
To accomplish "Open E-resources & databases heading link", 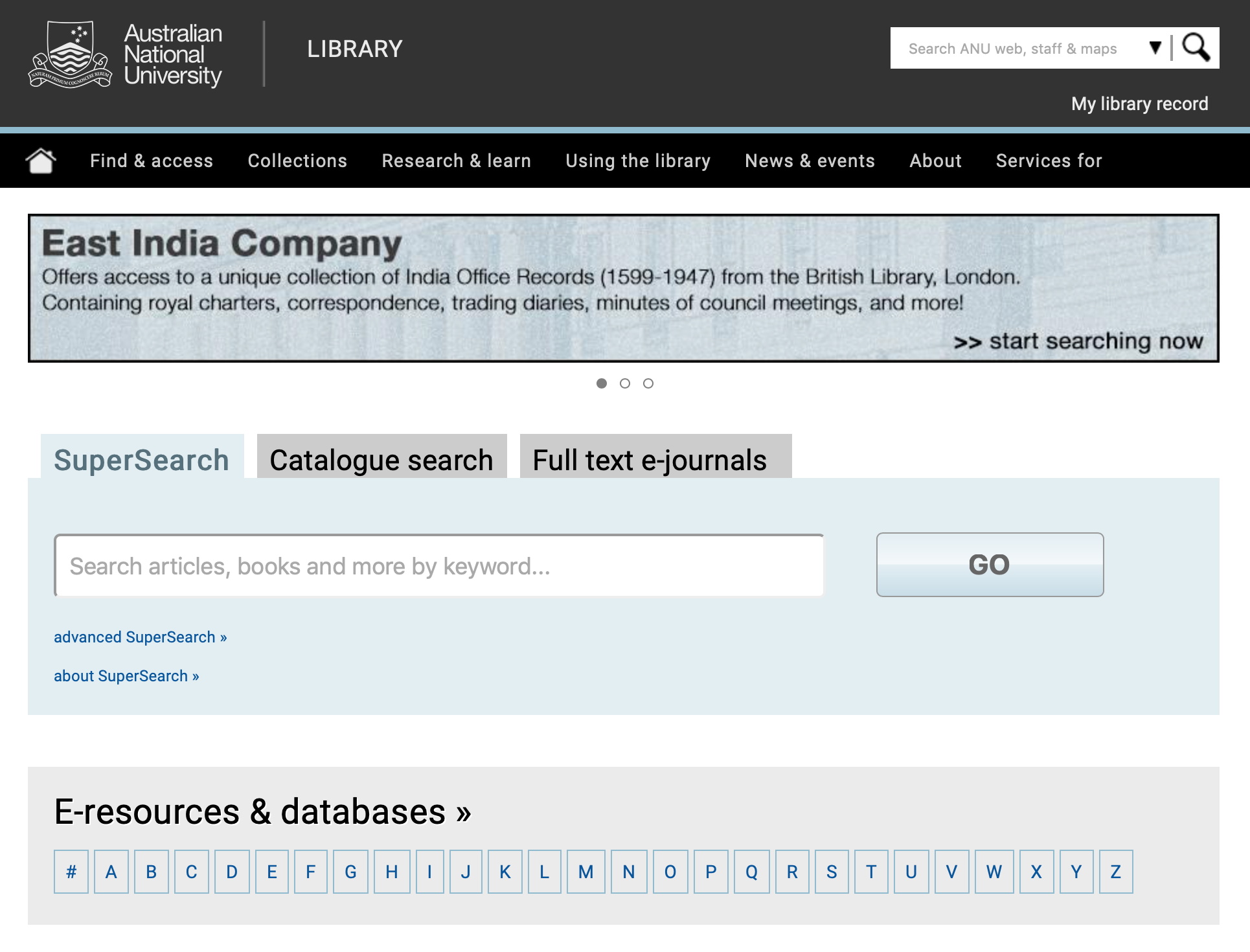I will [262, 811].
